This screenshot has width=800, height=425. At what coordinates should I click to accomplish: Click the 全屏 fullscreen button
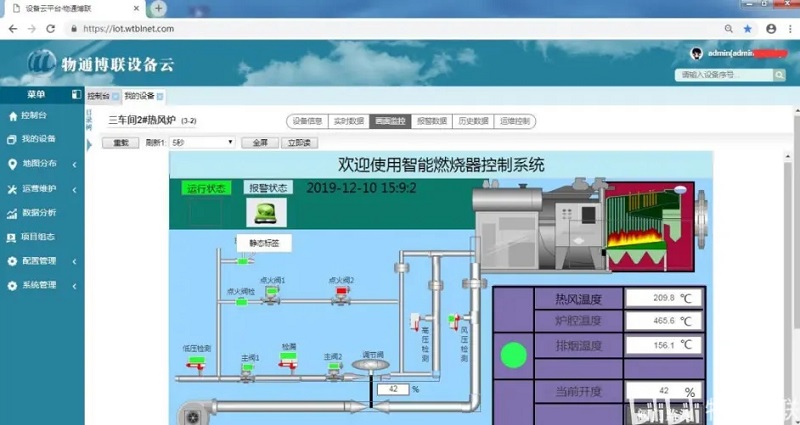(259, 143)
